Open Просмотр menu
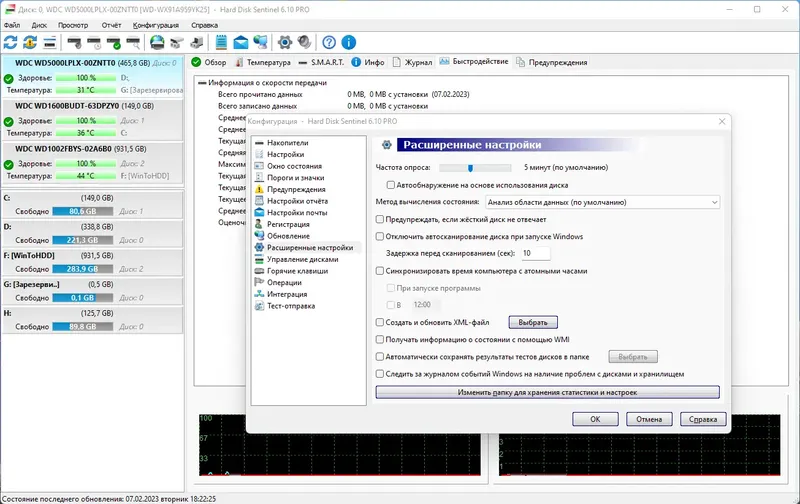This screenshot has height=504, width=800. tap(73, 25)
